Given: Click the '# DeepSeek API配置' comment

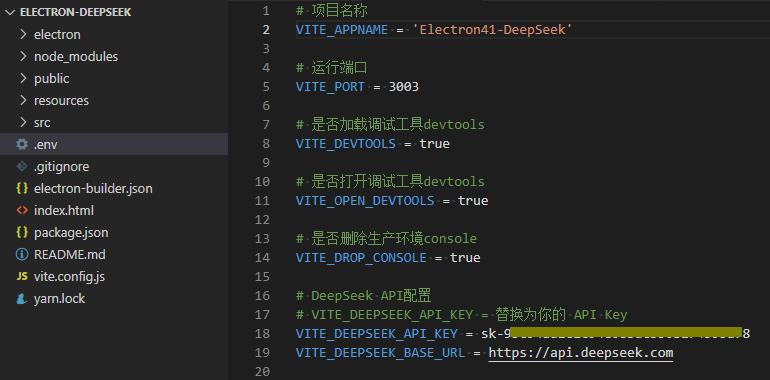Looking at the screenshot, I should (x=363, y=296).
